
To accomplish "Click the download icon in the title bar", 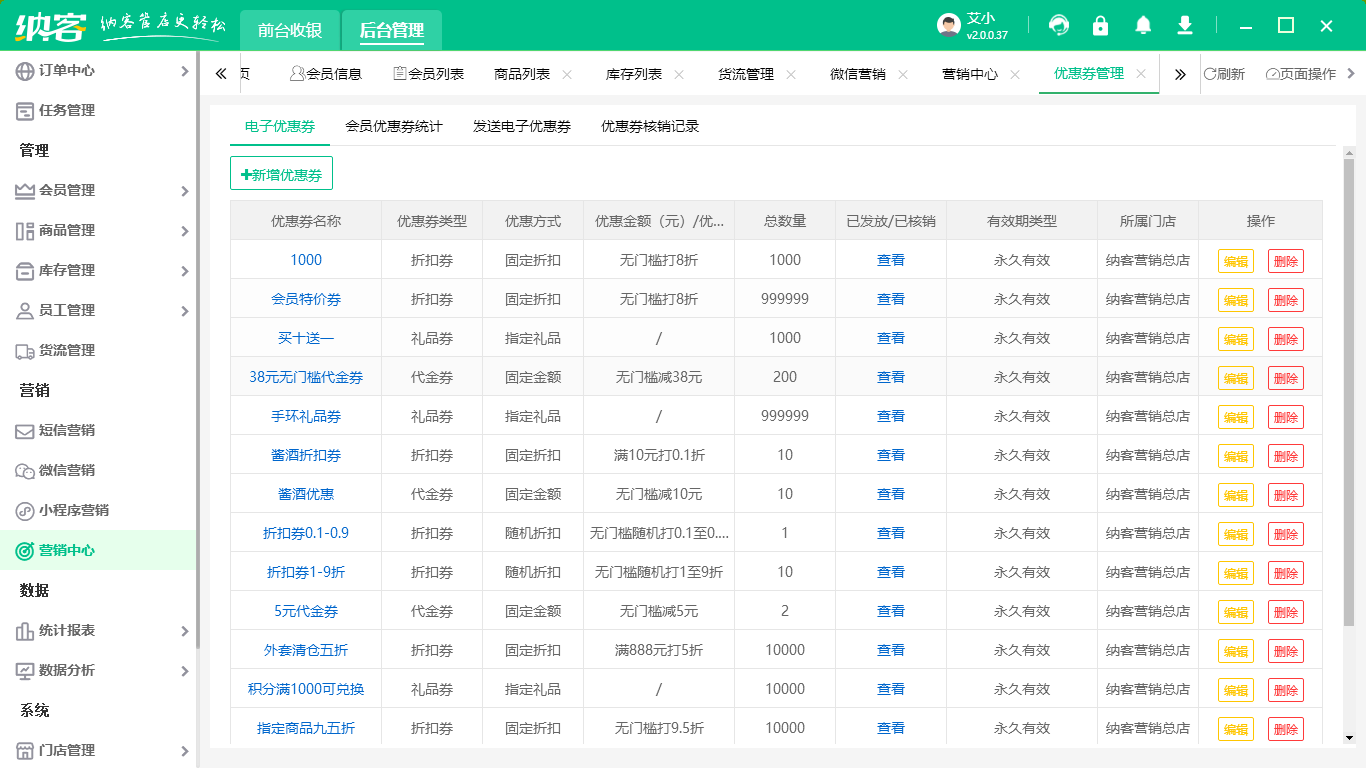I will tap(1184, 25).
